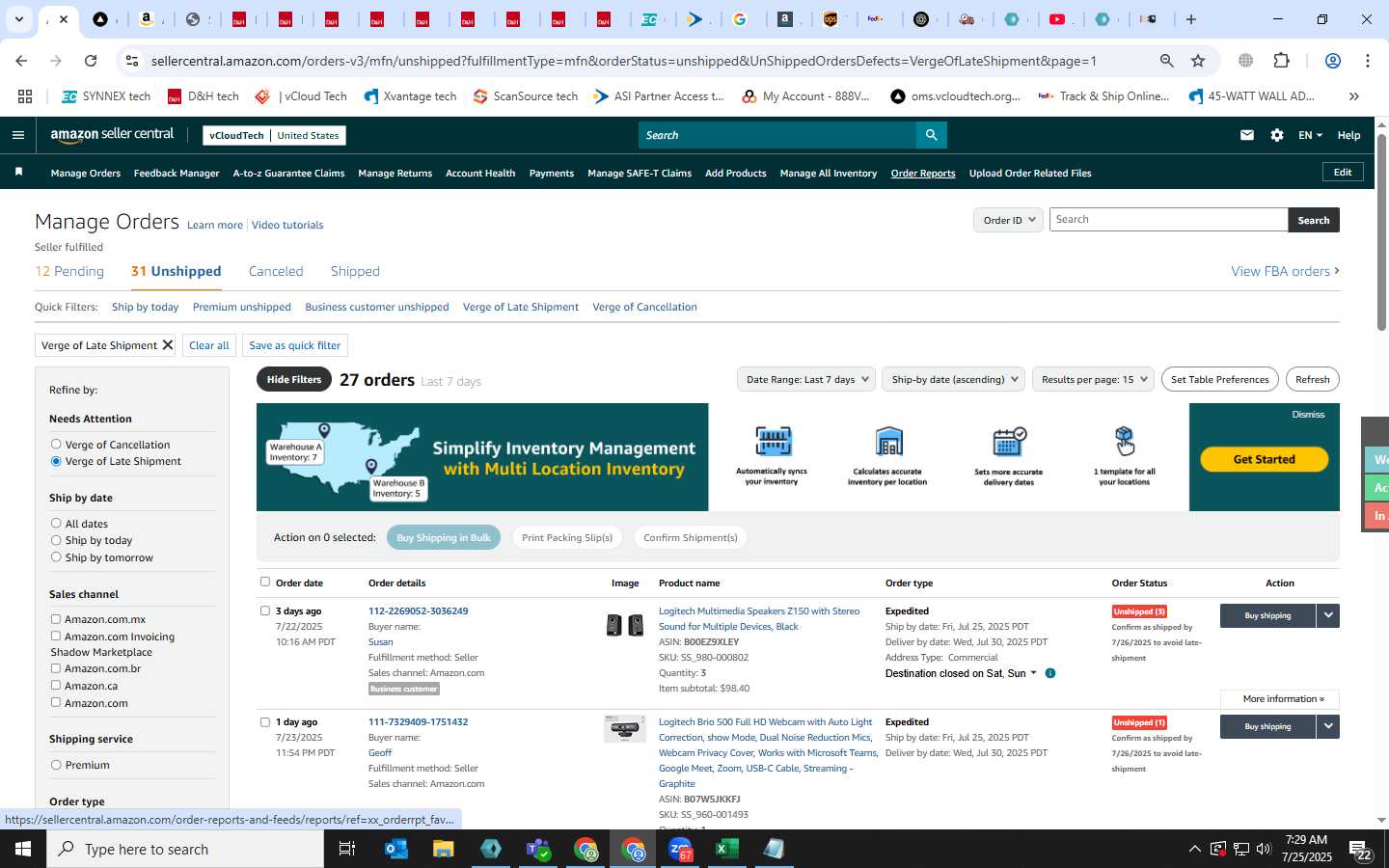Expand Buy shipping options for Geoff's order
Image resolution: width=1389 pixels, height=868 pixels.
[1328, 726]
